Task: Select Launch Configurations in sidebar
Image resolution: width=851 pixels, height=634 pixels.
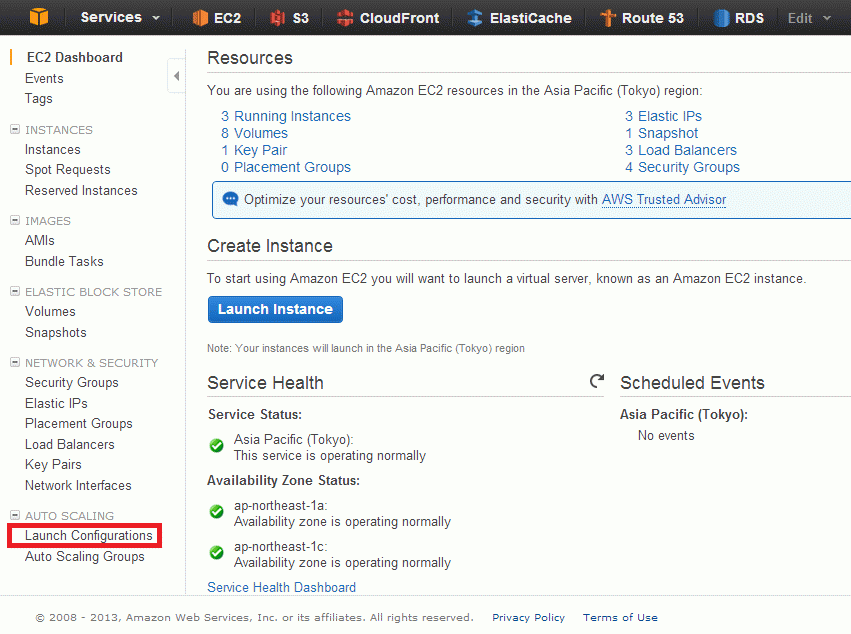Action: [88, 536]
